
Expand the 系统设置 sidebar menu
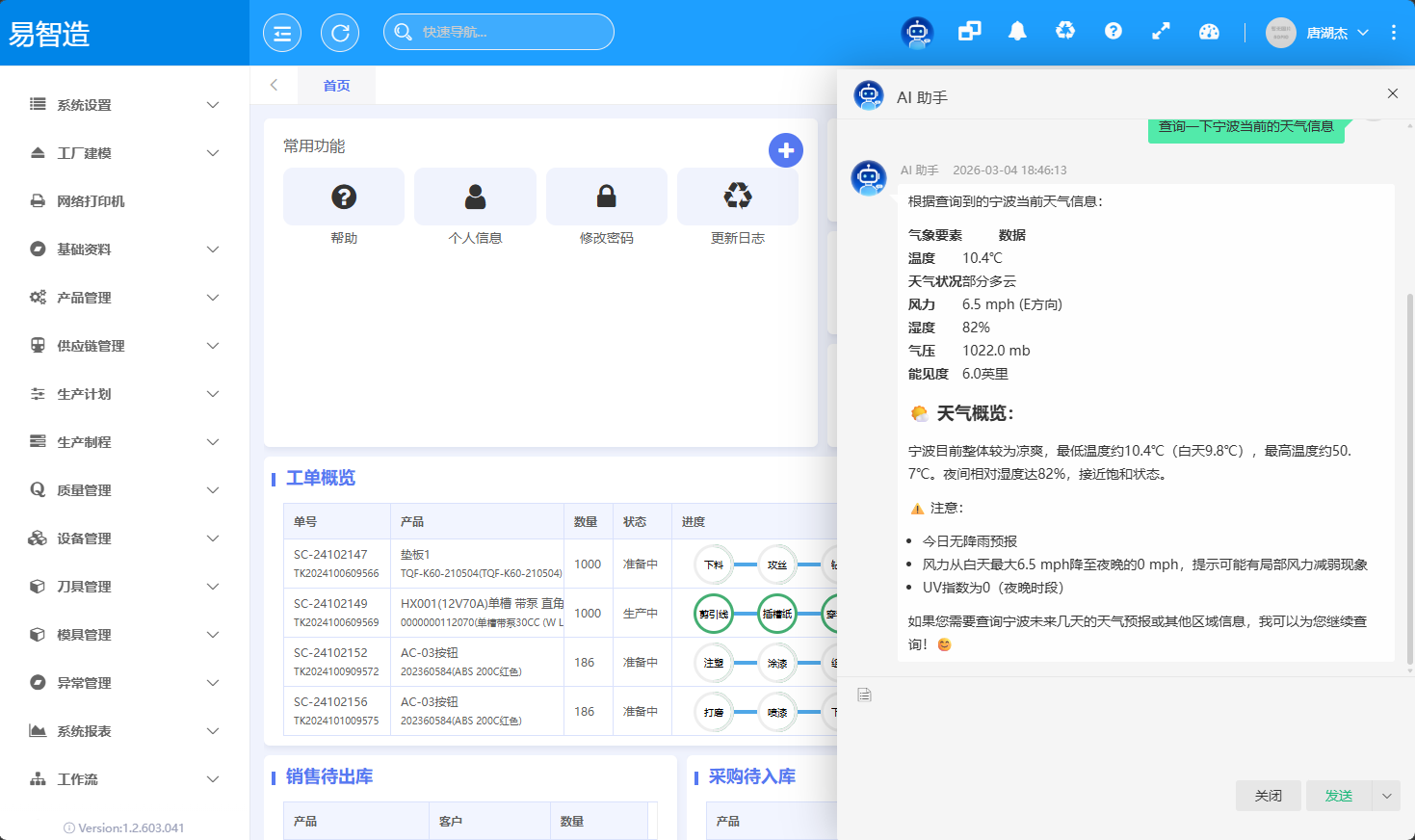pos(124,105)
